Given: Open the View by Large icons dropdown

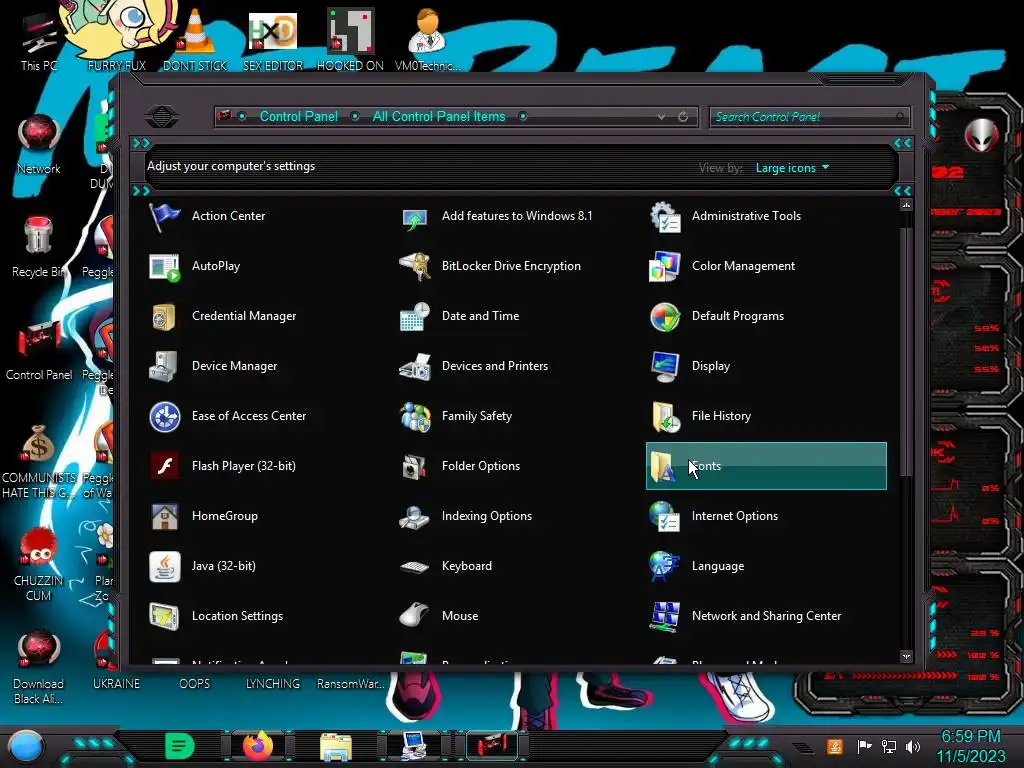Looking at the screenshot, I should [x=792, y=168].
